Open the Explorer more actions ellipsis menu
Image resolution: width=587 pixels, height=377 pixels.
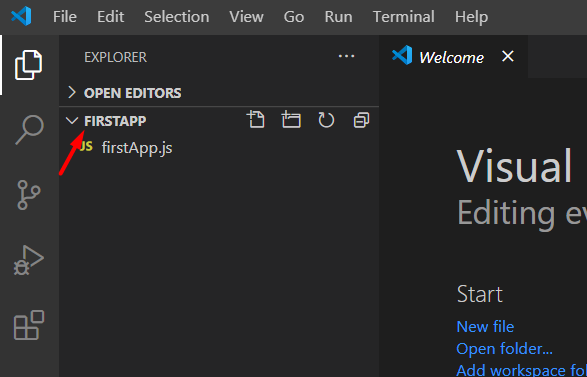click(346, 57)
